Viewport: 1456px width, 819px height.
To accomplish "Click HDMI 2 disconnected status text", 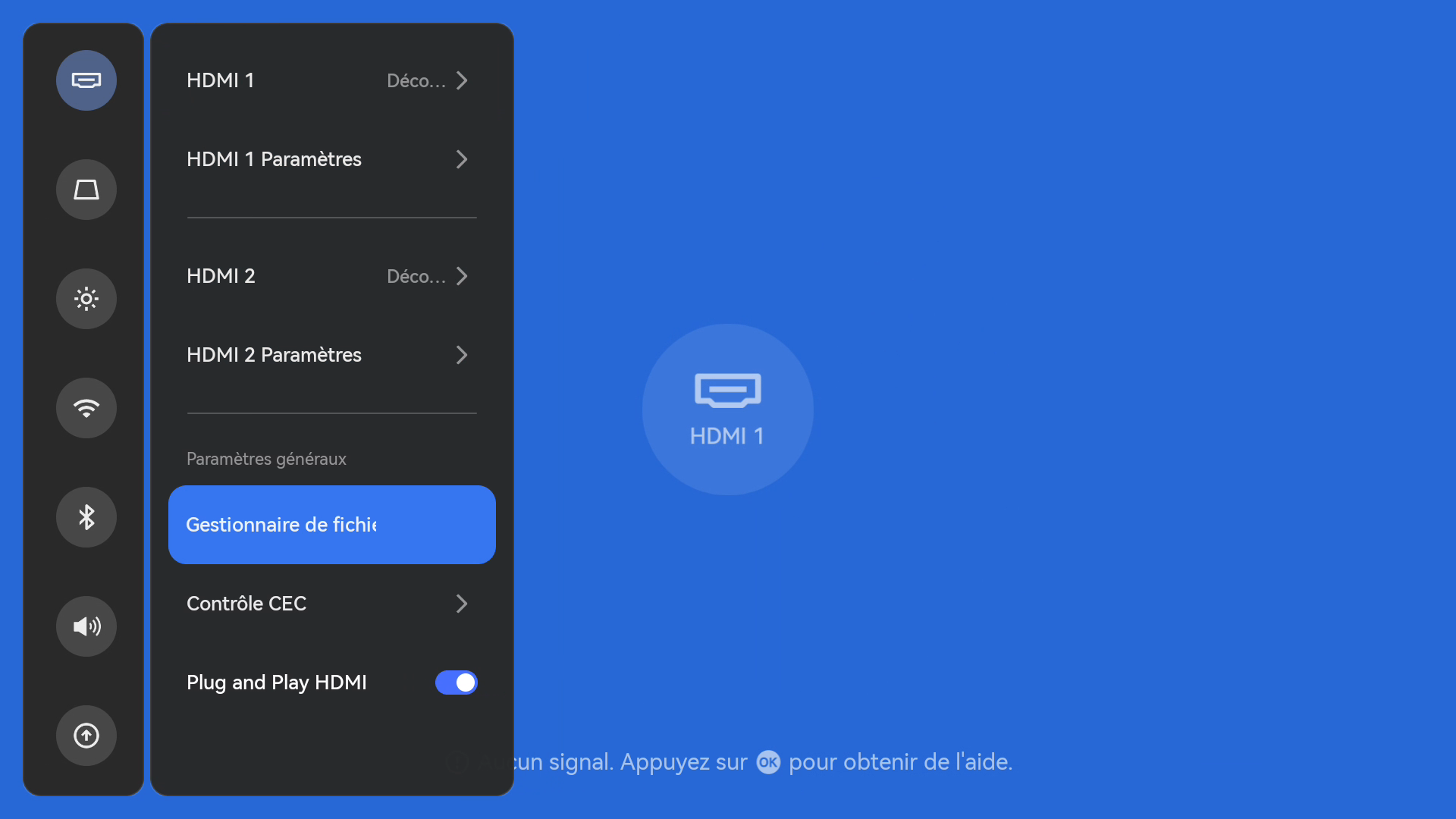I will tap(416, 276).
